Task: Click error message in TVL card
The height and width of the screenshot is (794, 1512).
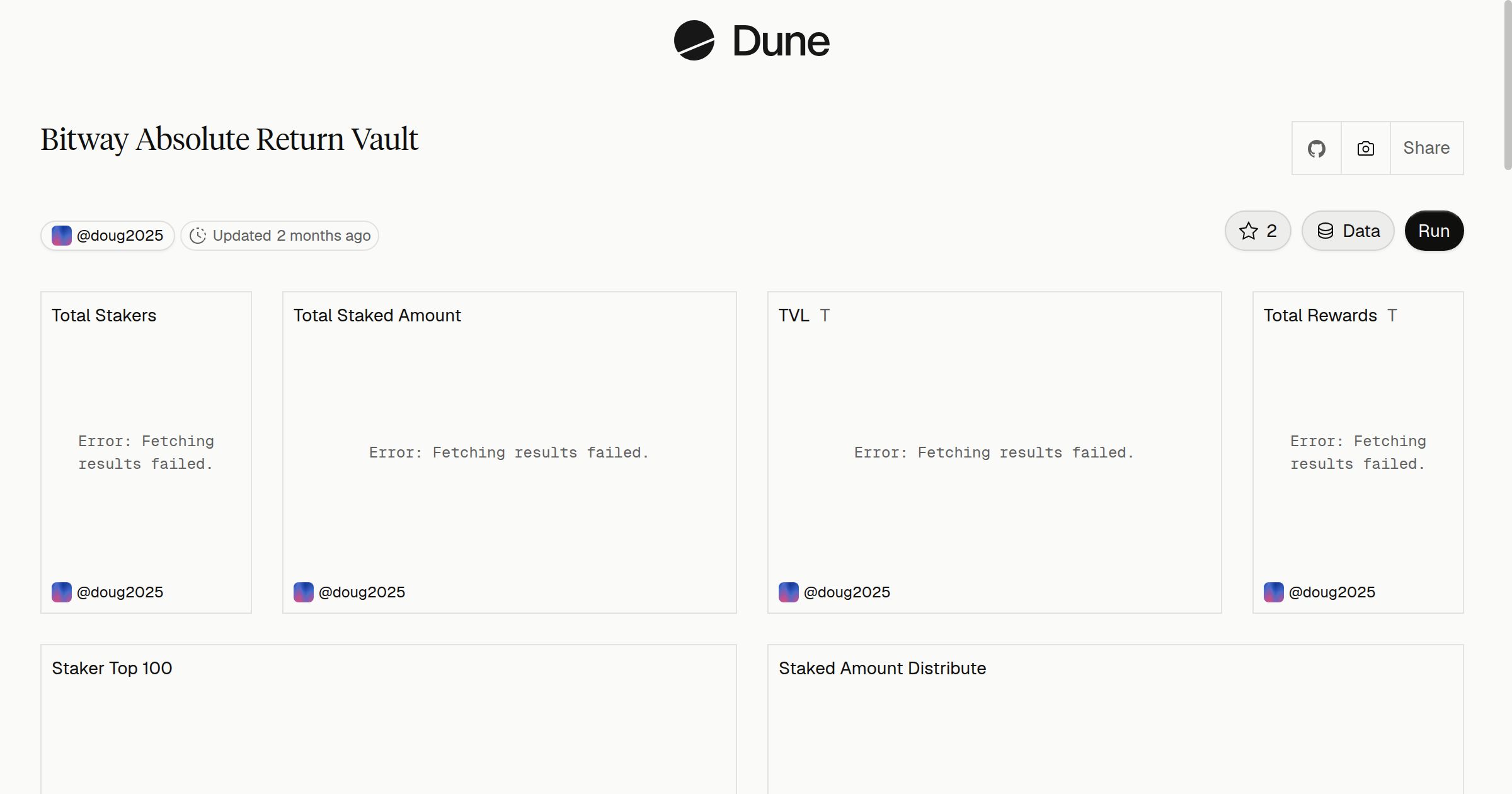Action: click(x=994, y=452)
